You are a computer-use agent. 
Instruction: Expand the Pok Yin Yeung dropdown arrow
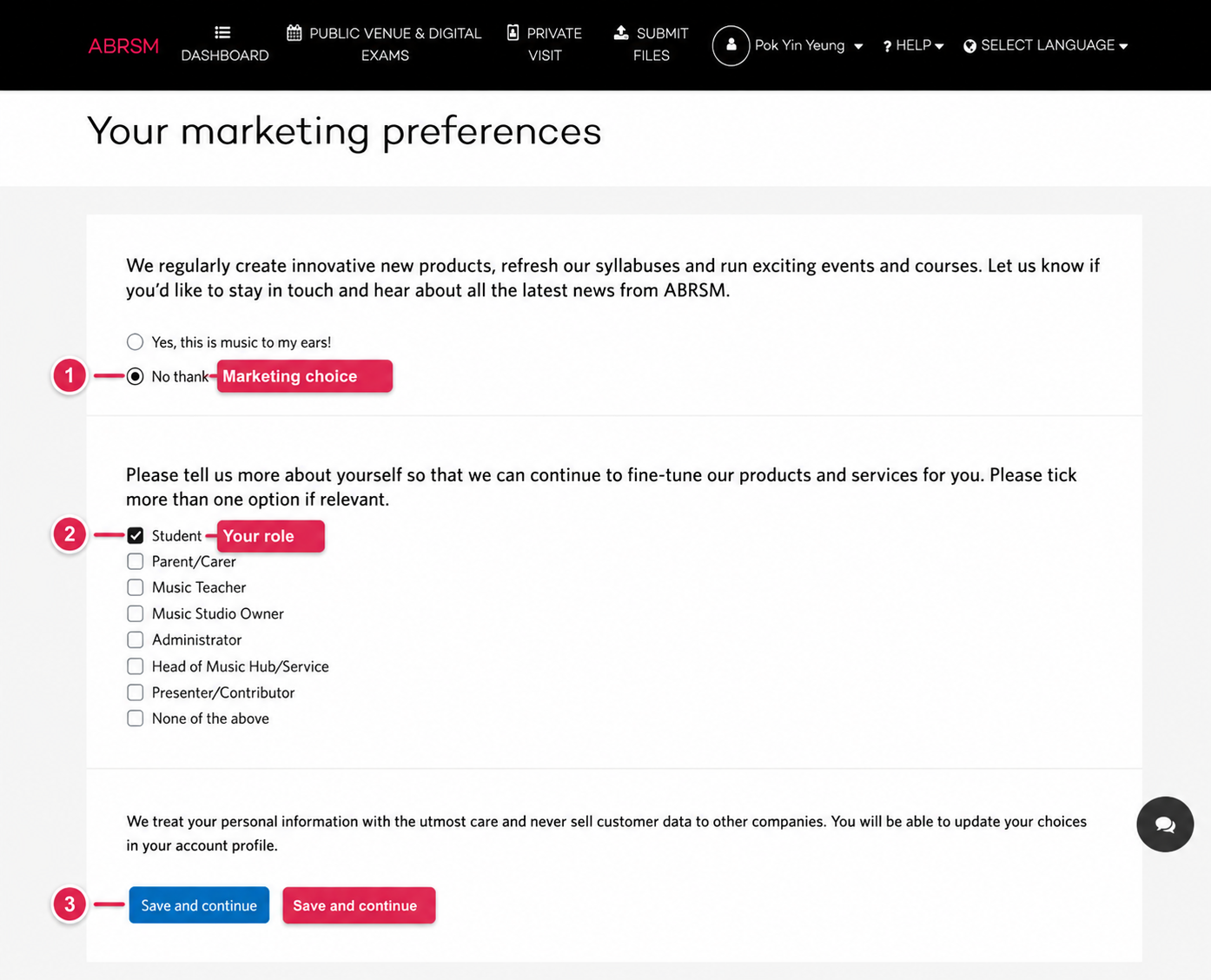(x=858, y=47)
